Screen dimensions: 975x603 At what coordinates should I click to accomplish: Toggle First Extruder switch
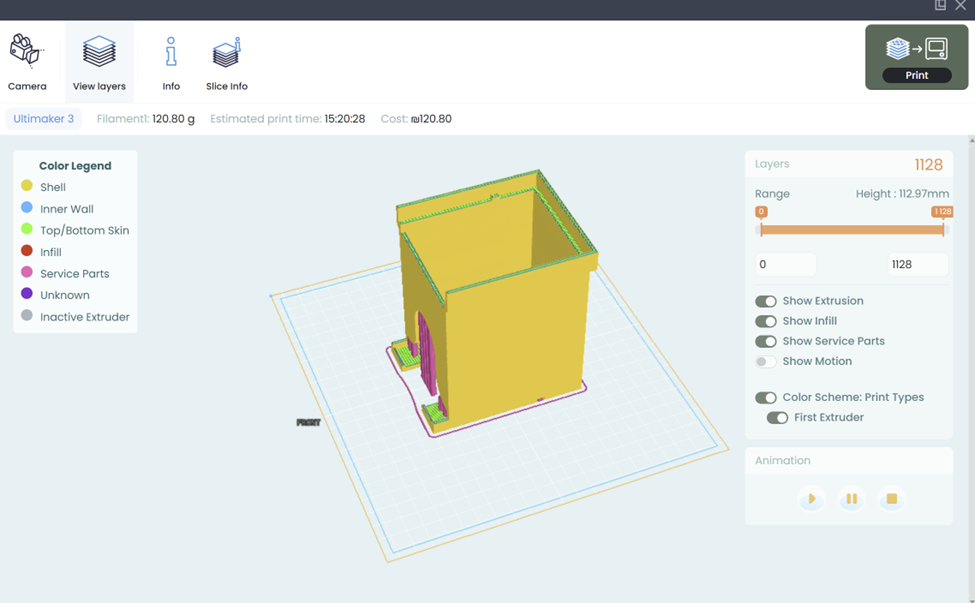coord(777,418)
